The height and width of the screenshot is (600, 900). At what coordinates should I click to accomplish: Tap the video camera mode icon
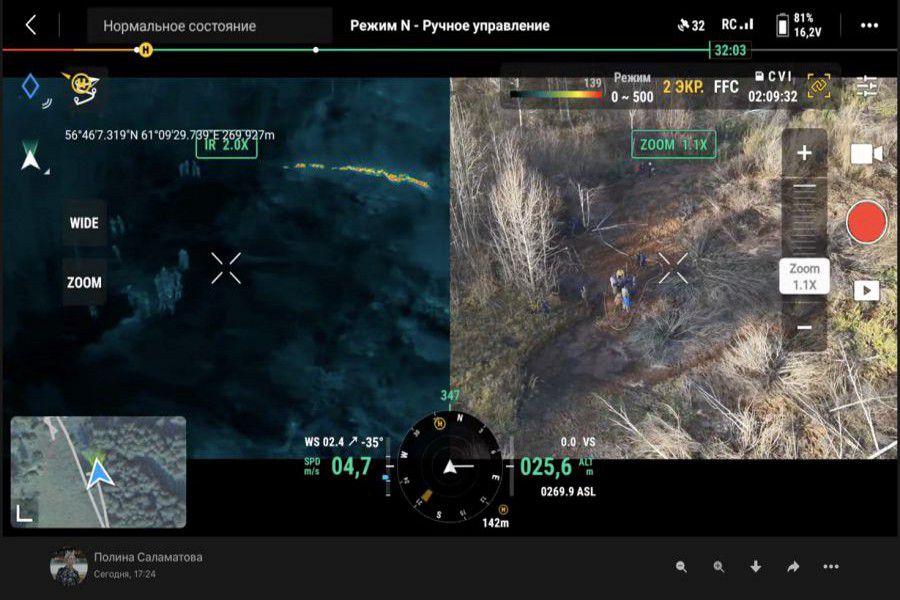866,154
